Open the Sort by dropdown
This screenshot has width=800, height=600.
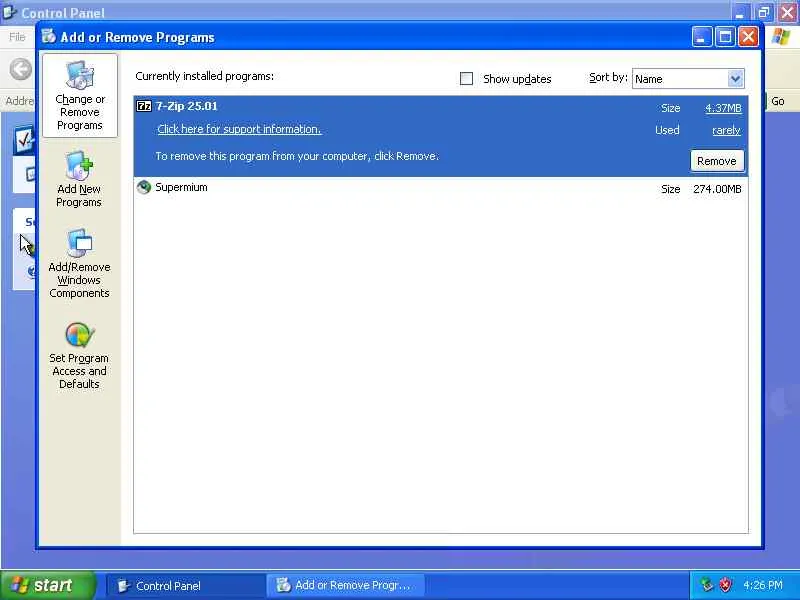735,79
